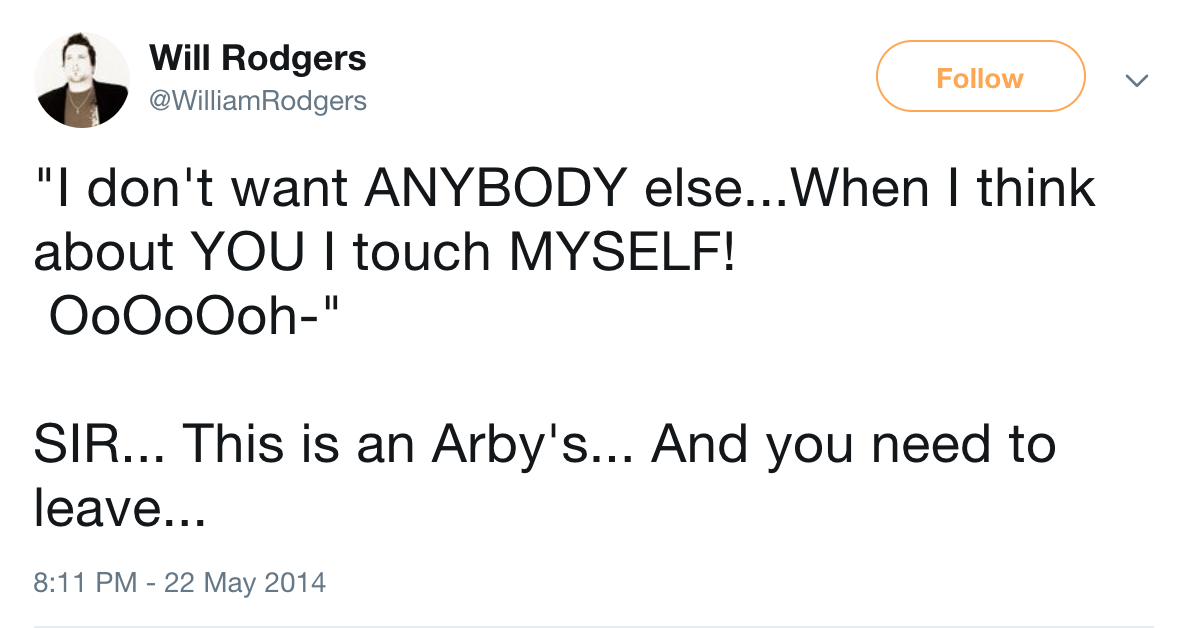The height and width of the screenshot is (628, 1188).
Task: Click the @WilliamRodgers handle
Action: click(x=258, y=101)
